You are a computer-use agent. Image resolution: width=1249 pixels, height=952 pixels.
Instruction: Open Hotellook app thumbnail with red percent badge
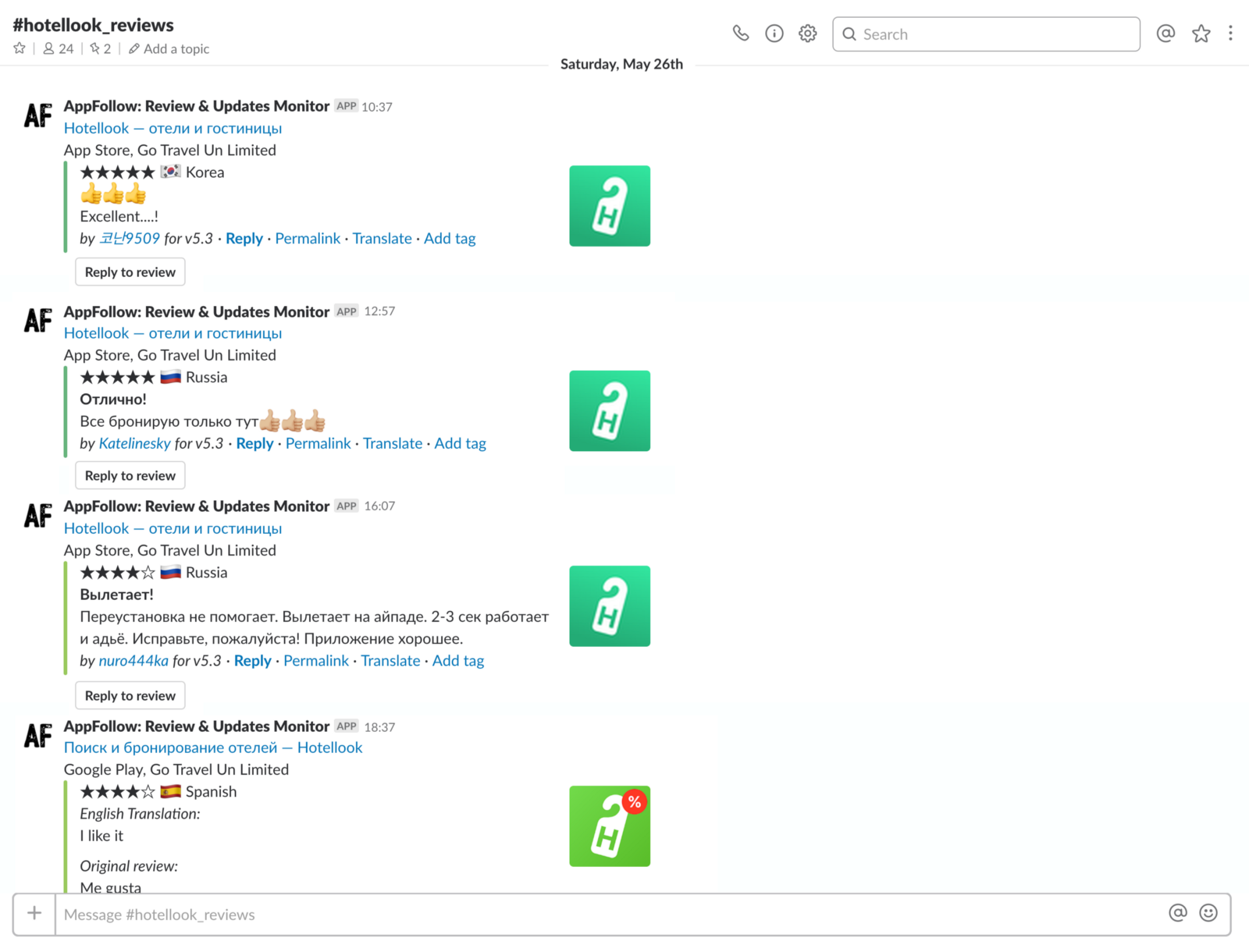click(x=609, y=826)
